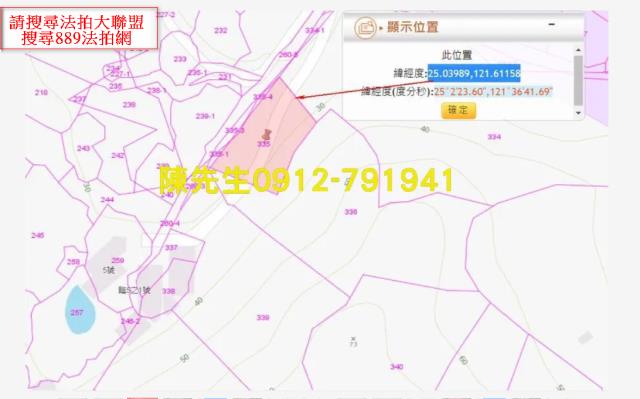Click parcel number 233 label
This screenshot has height=399, width=640.
[180, 59]
